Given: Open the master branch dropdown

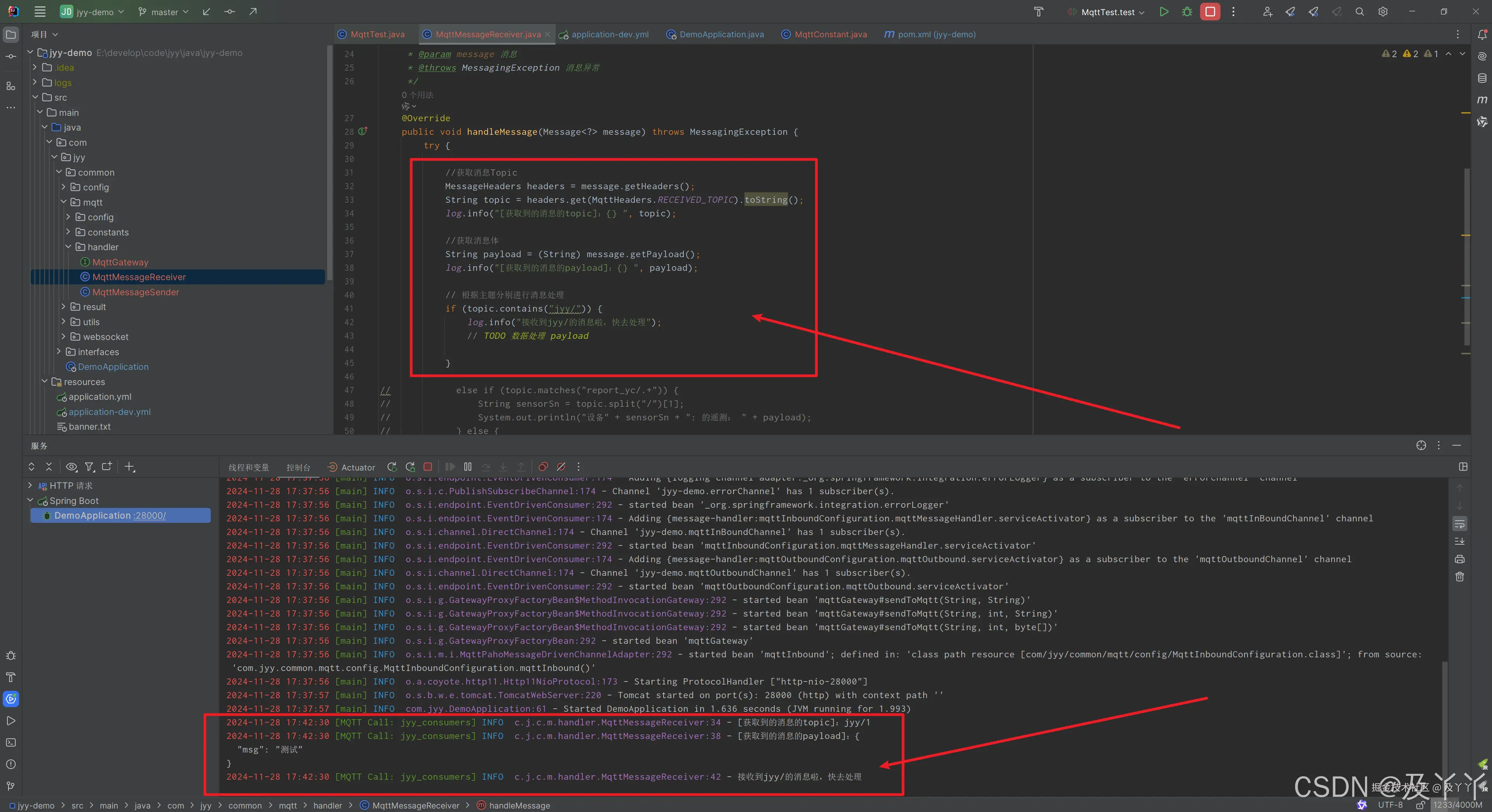Looking at the screenshot, I should pyautogui.click(x=164, y=12).
